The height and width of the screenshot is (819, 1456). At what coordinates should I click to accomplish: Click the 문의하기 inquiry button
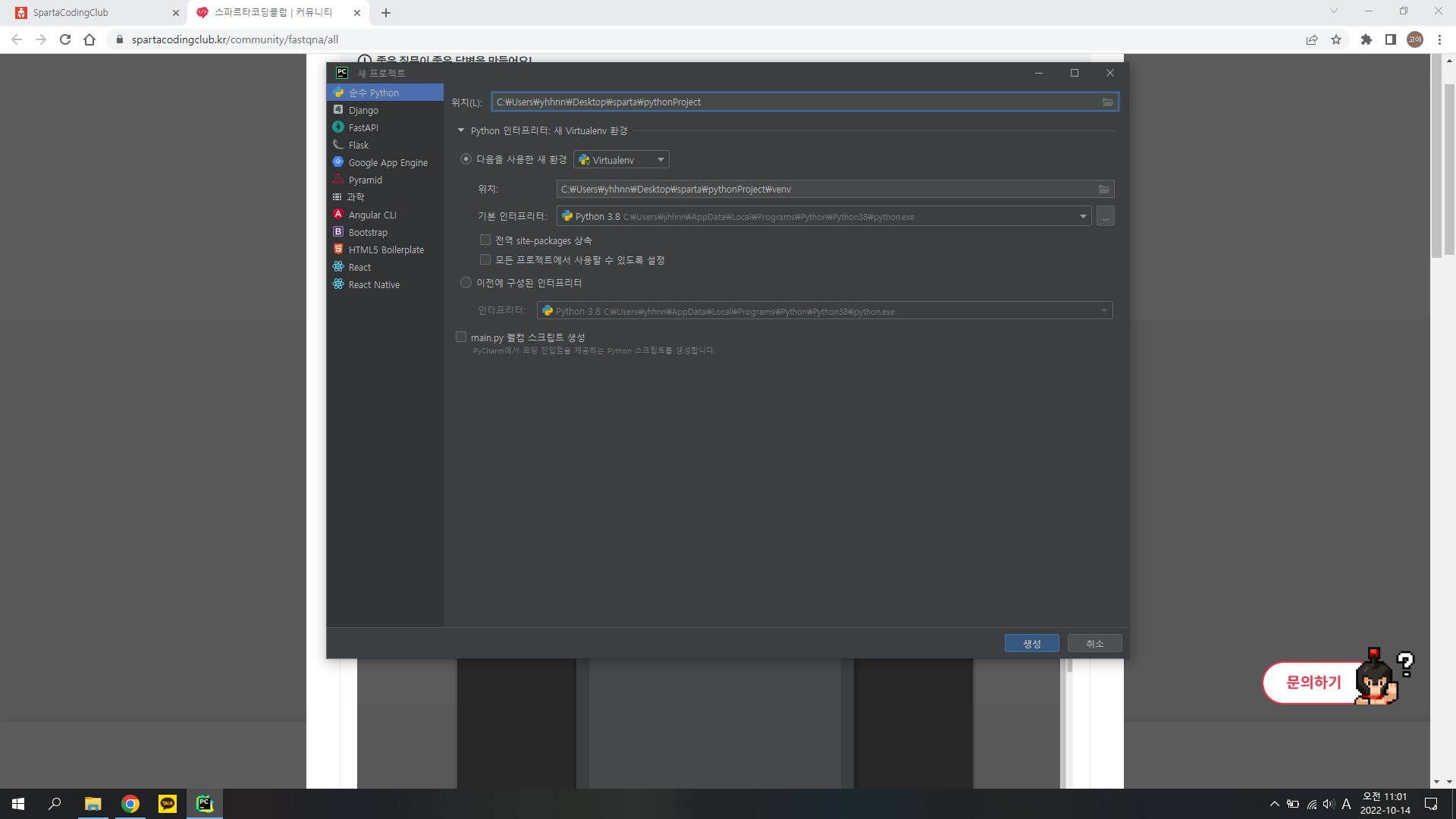tap(1313, 682)
